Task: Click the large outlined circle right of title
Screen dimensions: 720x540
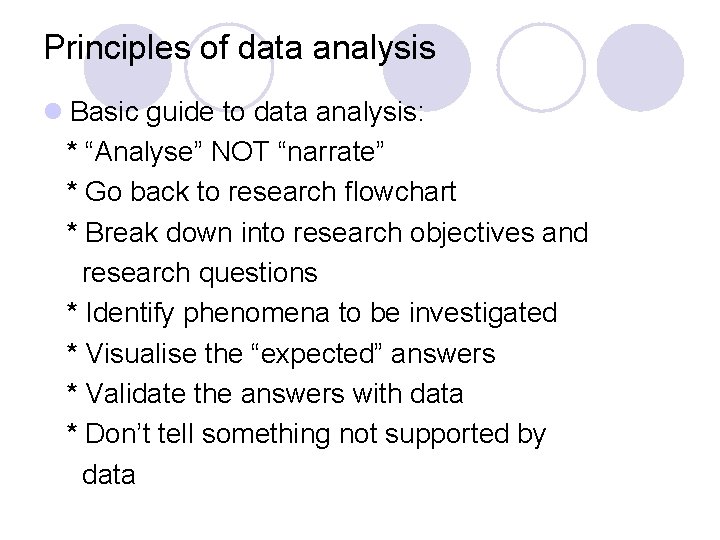Action: coord(541,66)
